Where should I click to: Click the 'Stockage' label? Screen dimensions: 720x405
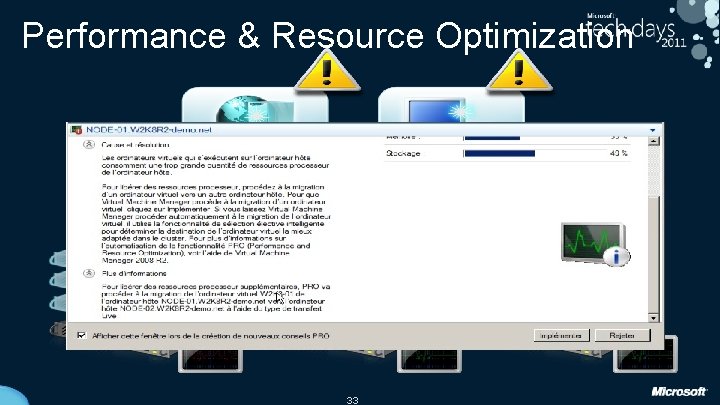point(403,153)
